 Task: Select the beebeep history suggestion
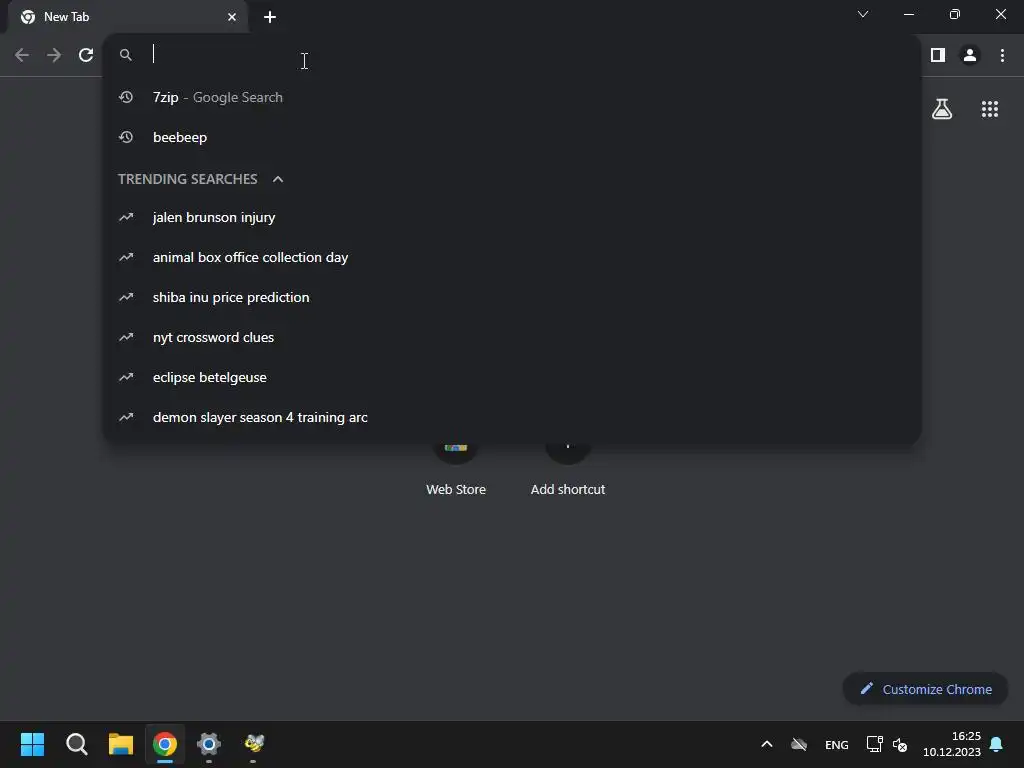coord(512,137)
